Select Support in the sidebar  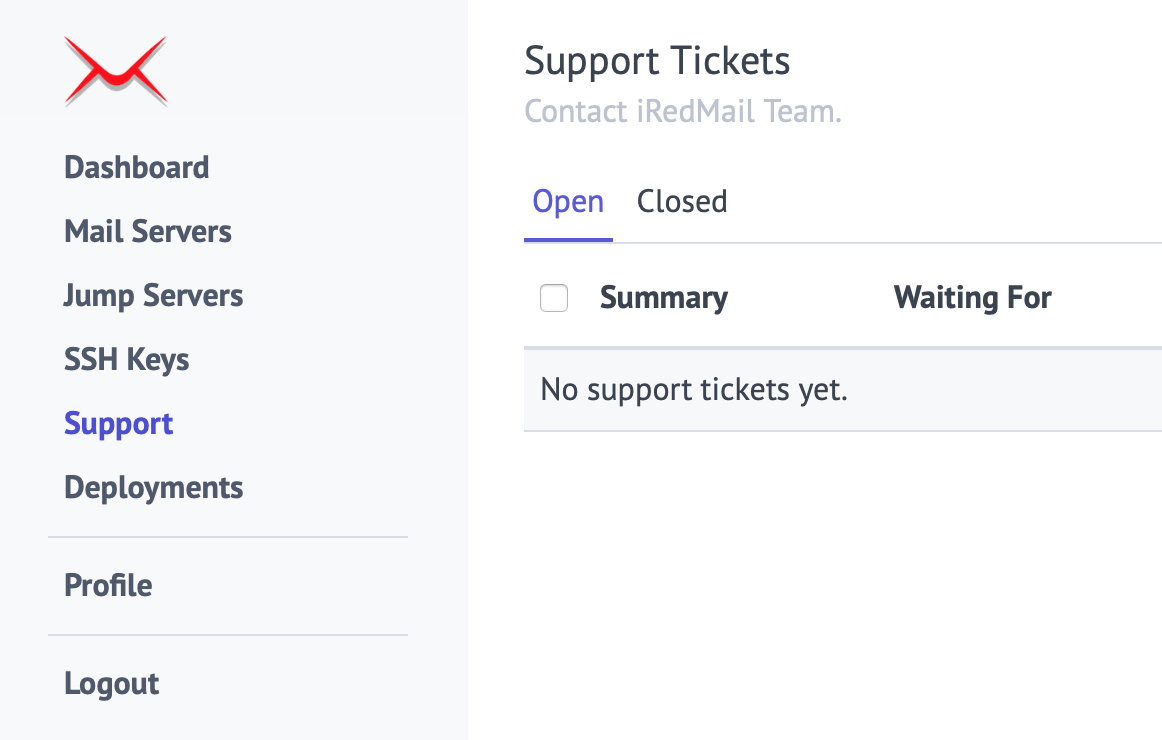(118, 423)
